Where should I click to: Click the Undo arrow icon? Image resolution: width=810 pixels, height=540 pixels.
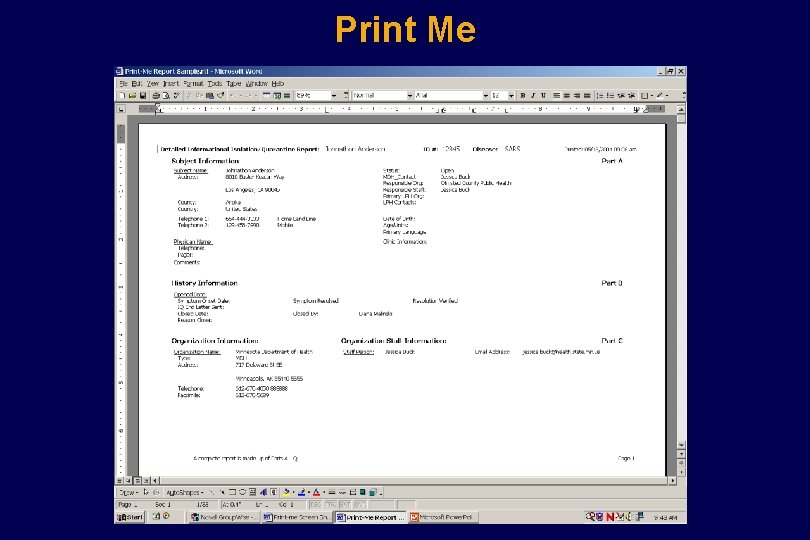tap(232, 96)
